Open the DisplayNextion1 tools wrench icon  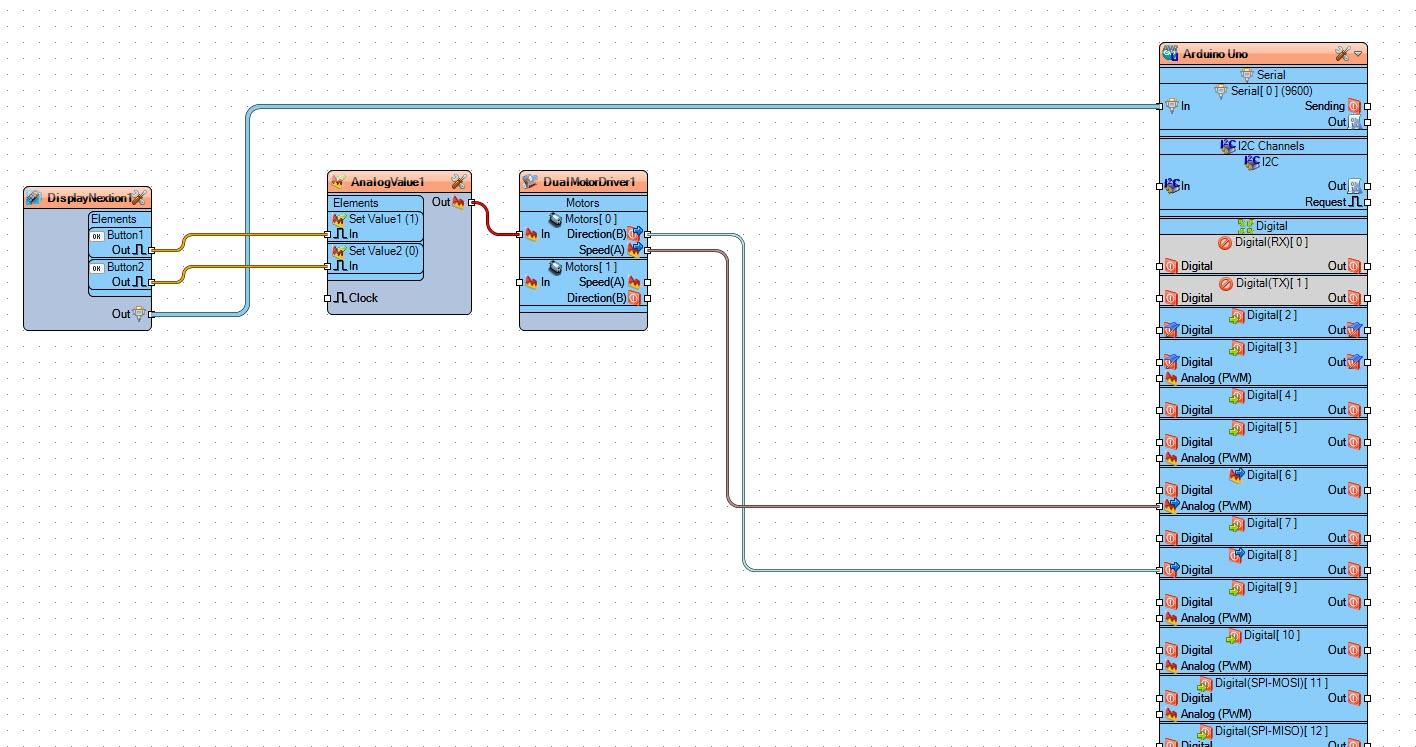pos(137,198)
